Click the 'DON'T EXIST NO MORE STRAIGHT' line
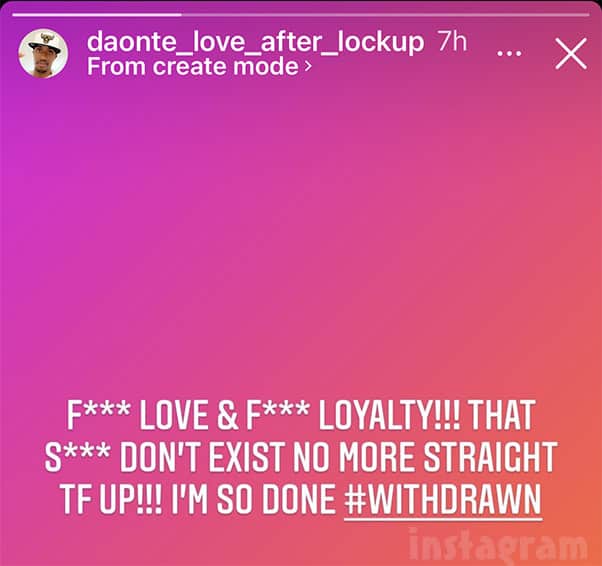Screen dimensions: 602x566 (339, 457)
